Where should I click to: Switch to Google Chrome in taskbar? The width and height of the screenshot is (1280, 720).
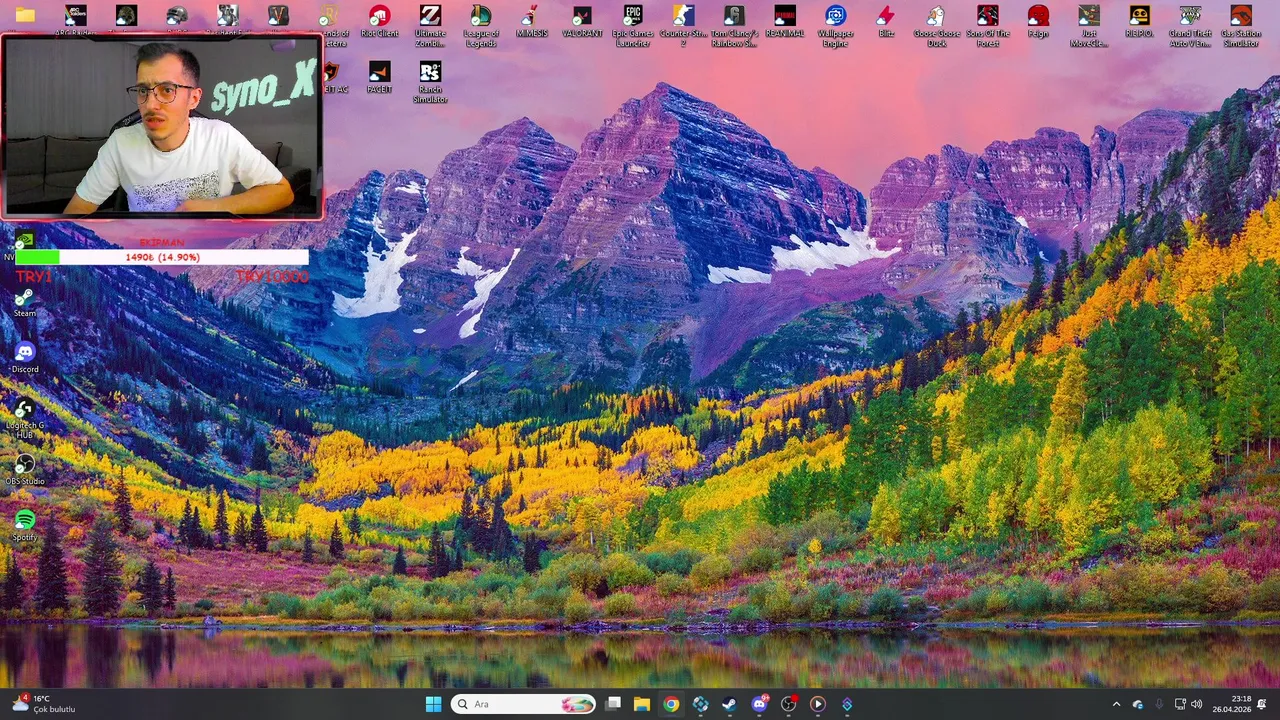point(671,704)
